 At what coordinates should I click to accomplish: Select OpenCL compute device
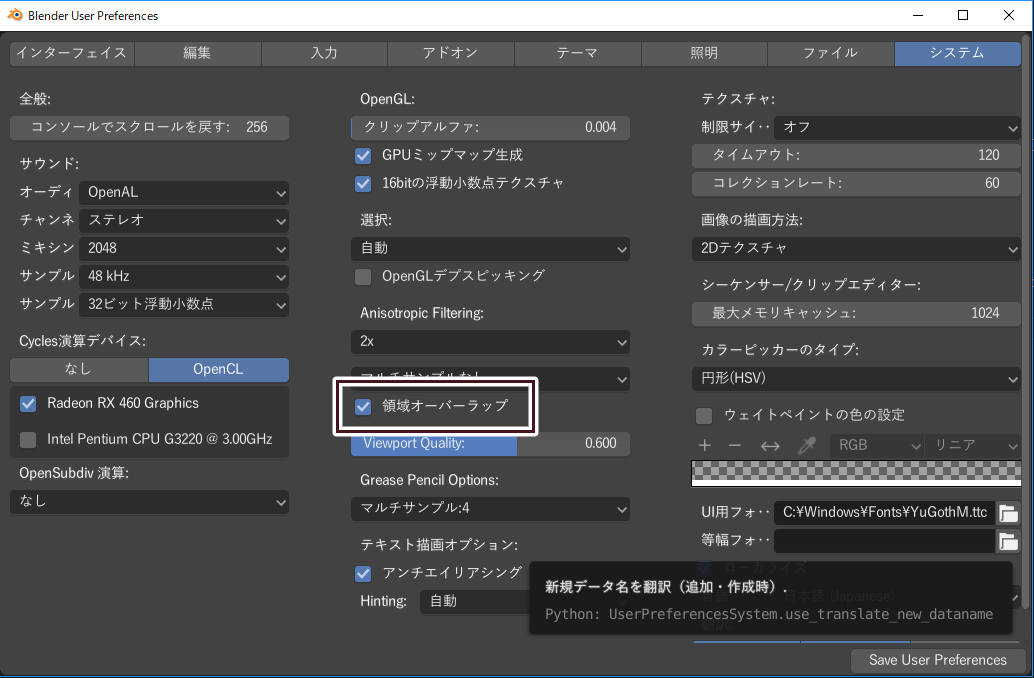click(x=219, y=369)
